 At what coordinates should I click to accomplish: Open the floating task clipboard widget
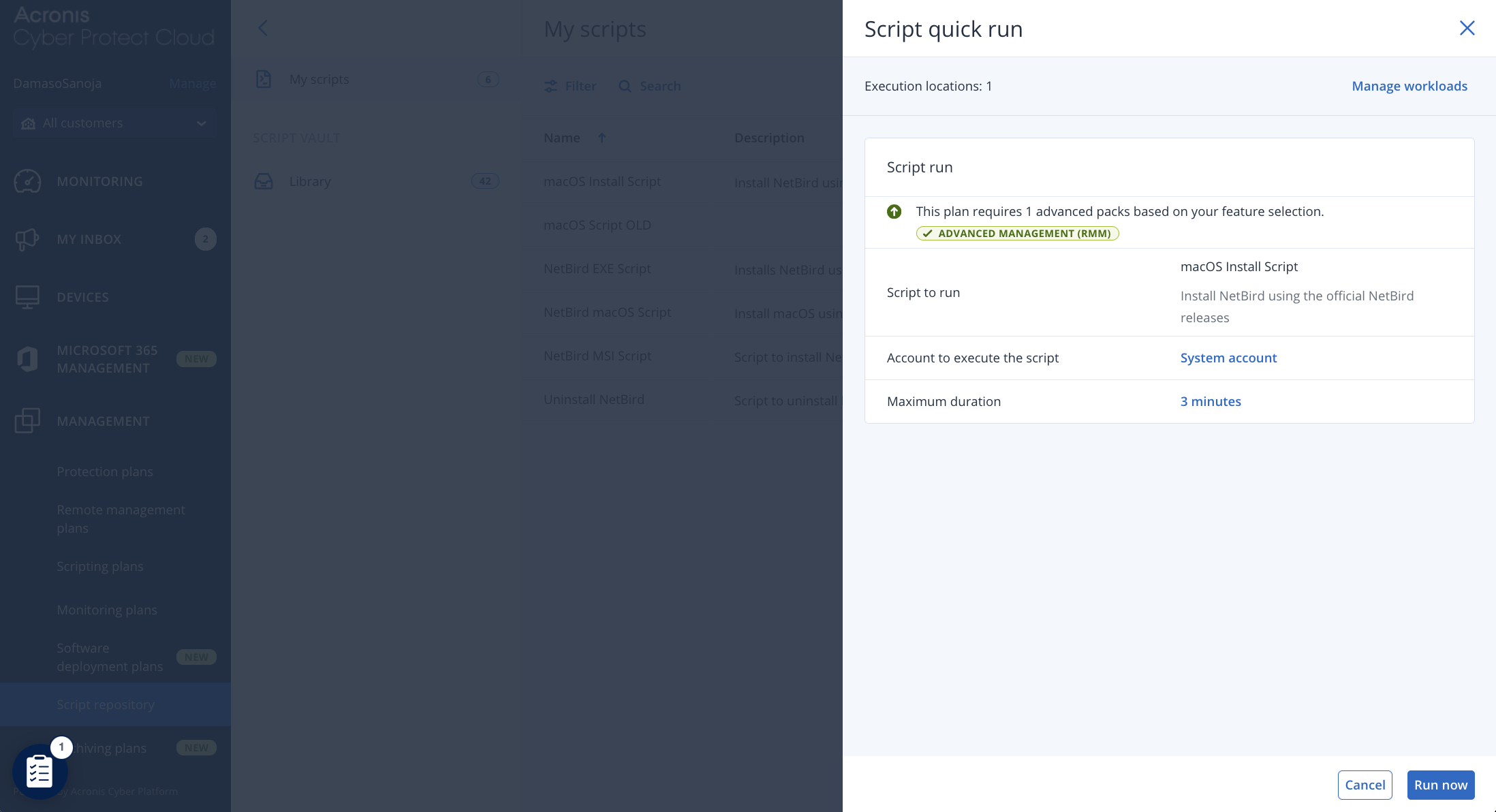[39, 771]
